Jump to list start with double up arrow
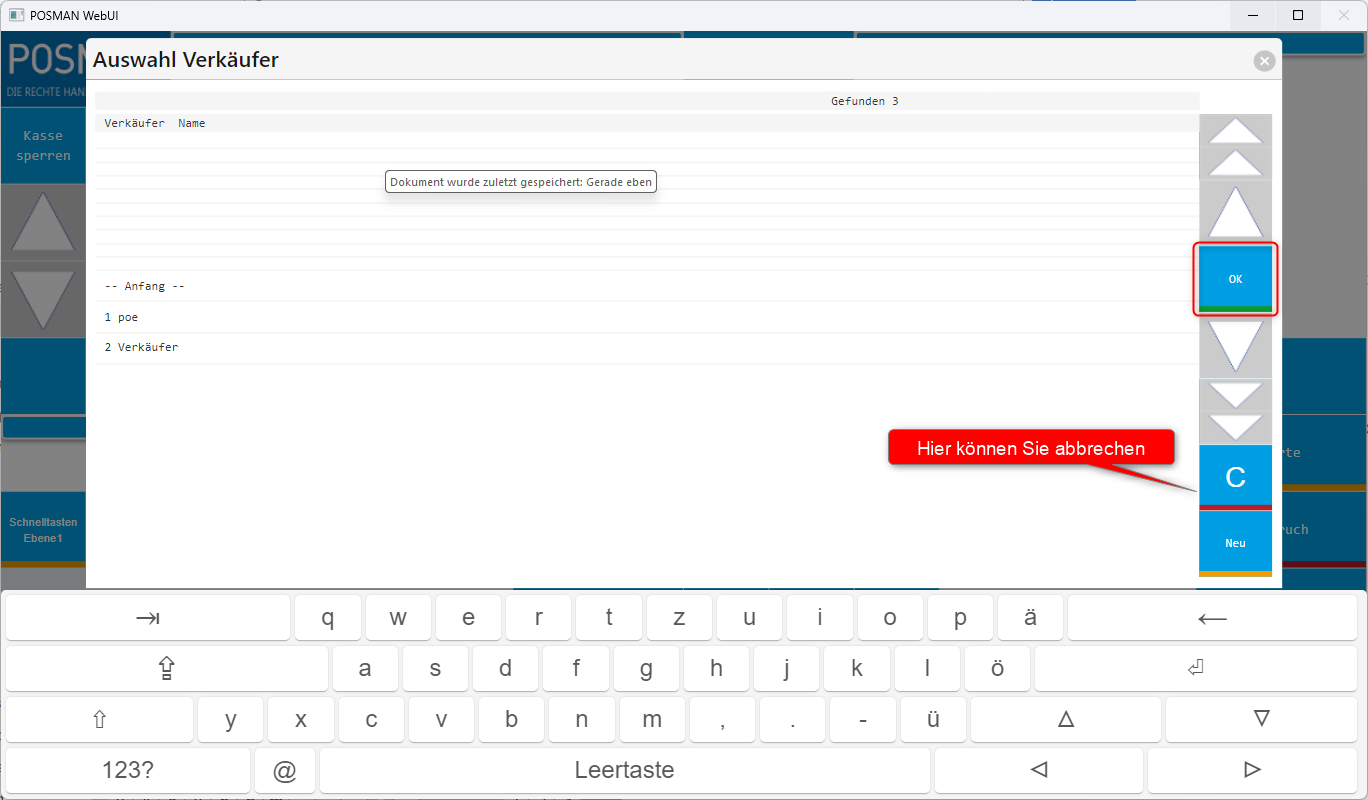Image resolution: width=1368 pixels, height=800 pixels. coord(1235,146)
